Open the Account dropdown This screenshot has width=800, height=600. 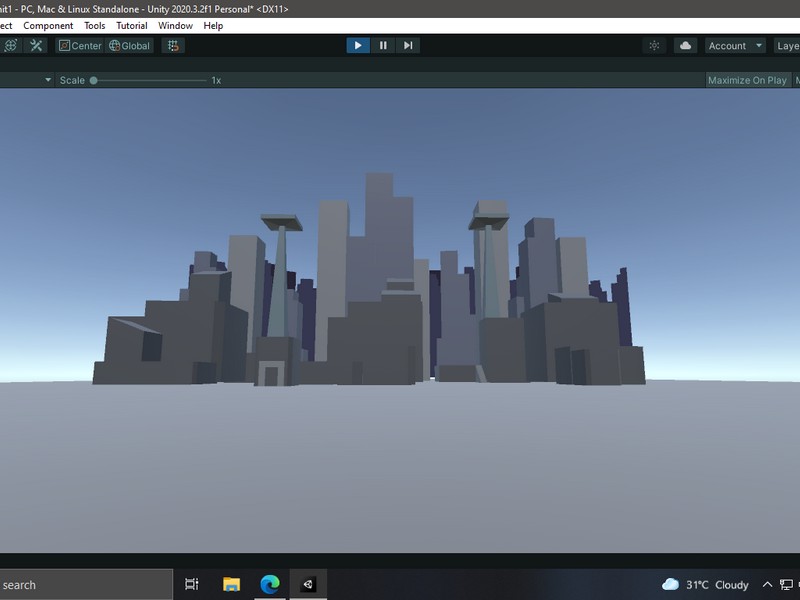734,45
